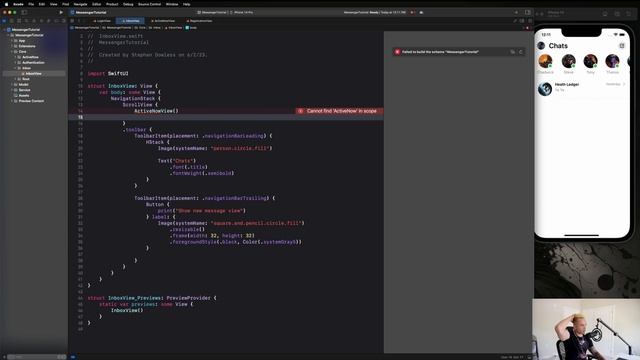Toggle the navigator sidebar in Xcode toolbar

(24, 12)
